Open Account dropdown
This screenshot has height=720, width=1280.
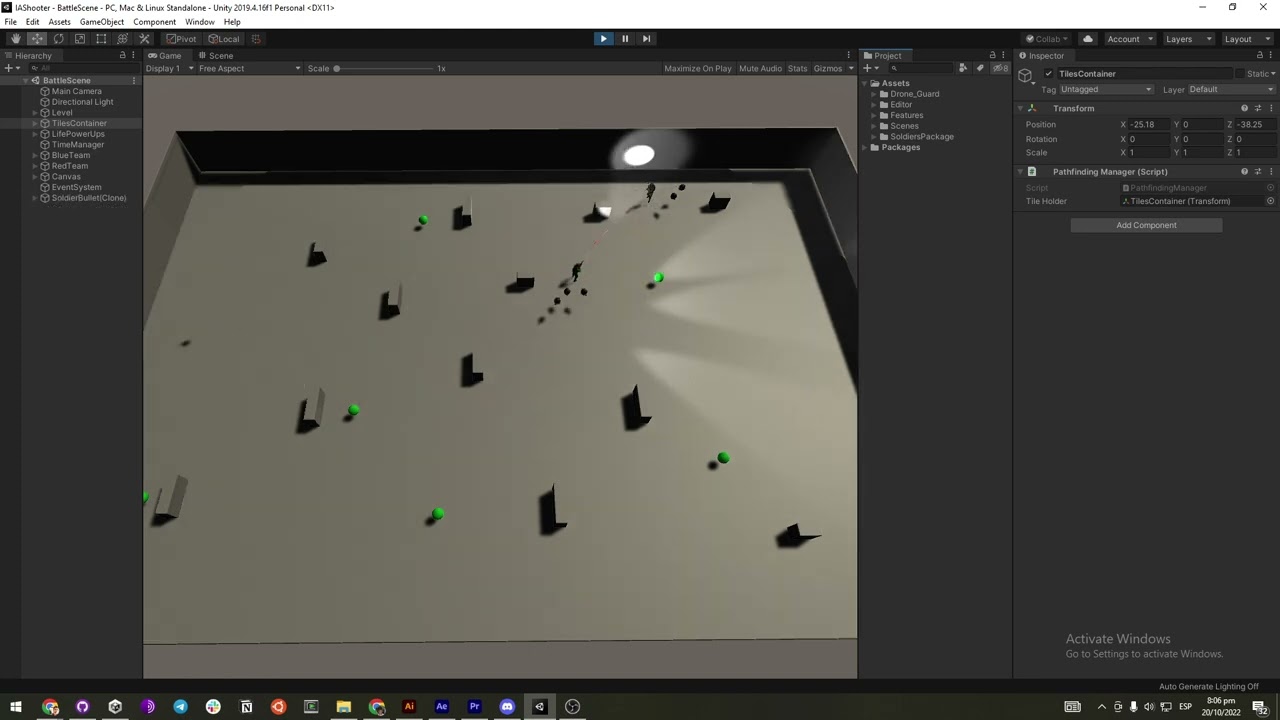[1129, 39]
